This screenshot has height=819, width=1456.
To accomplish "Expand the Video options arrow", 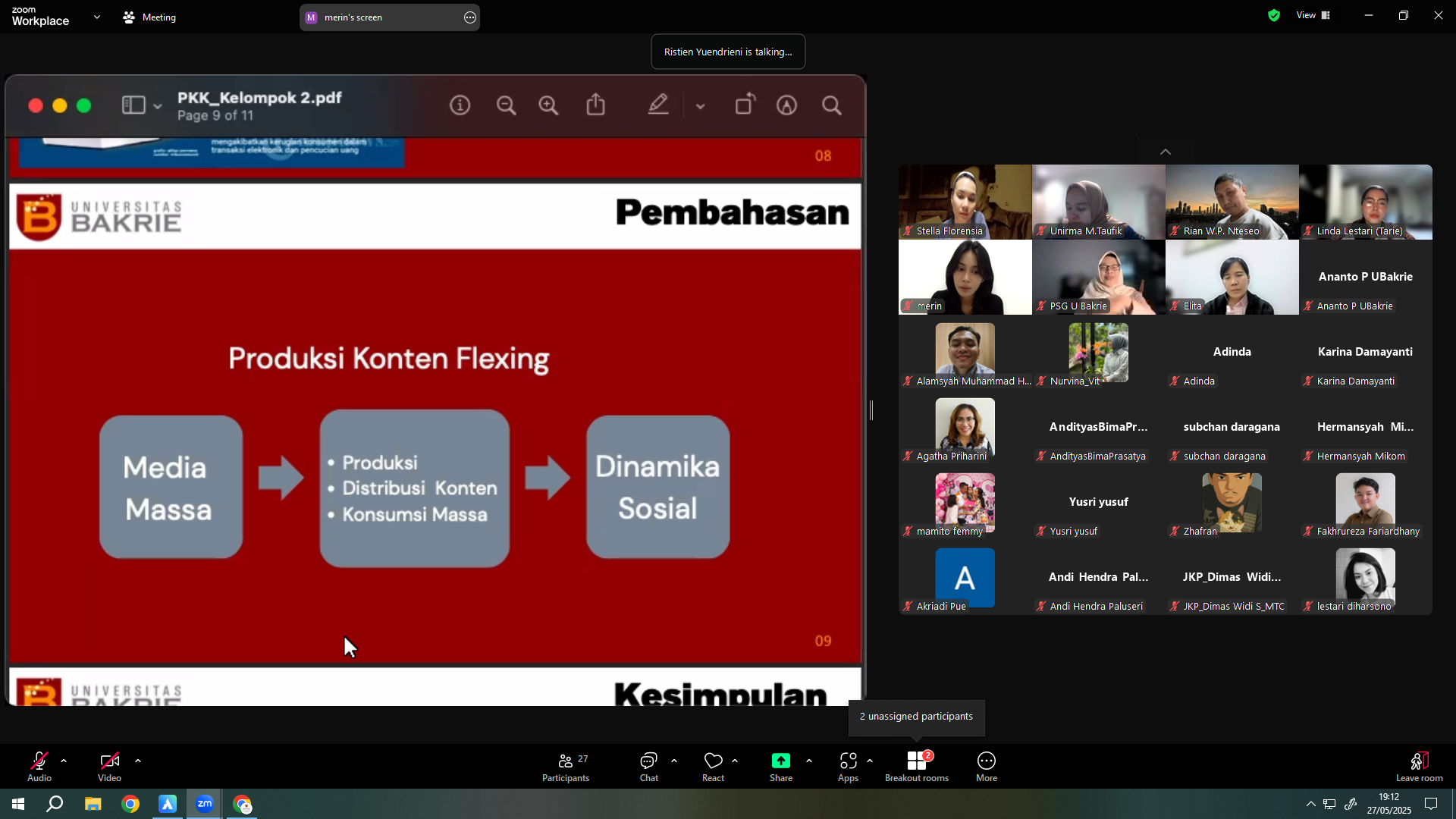I will pos(138,761).
